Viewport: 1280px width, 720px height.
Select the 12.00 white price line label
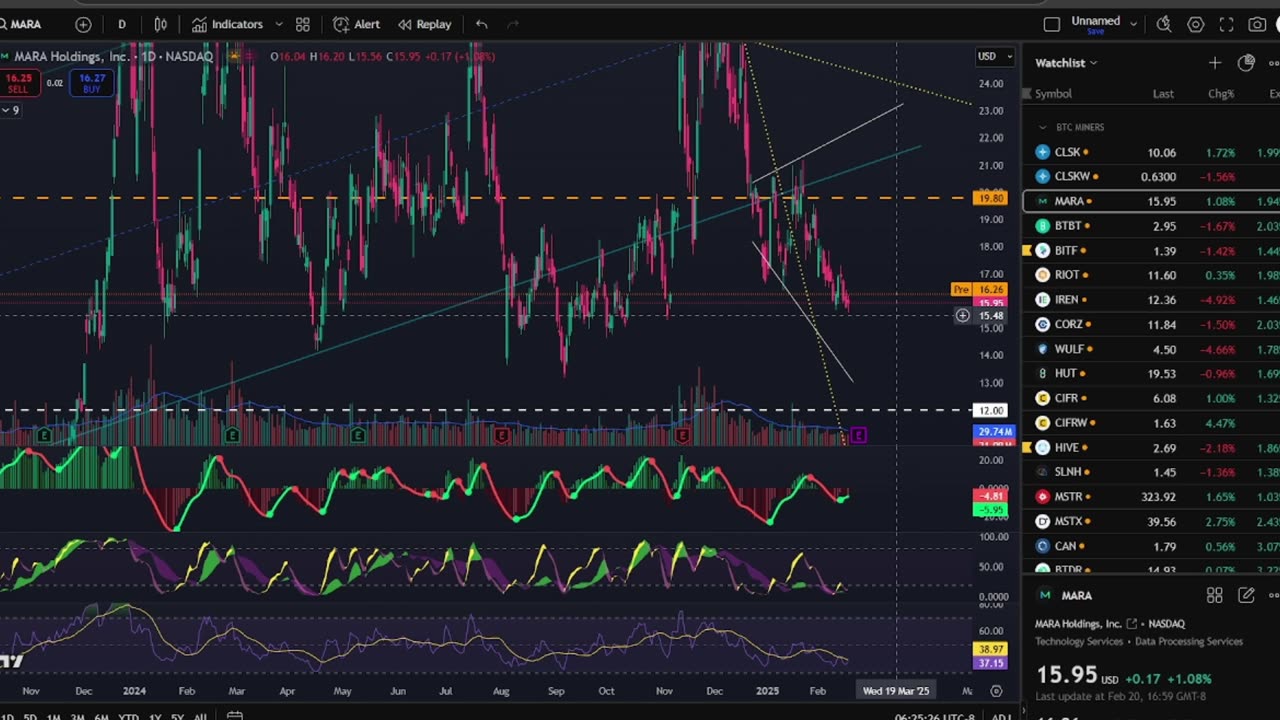tap(991, 410)
